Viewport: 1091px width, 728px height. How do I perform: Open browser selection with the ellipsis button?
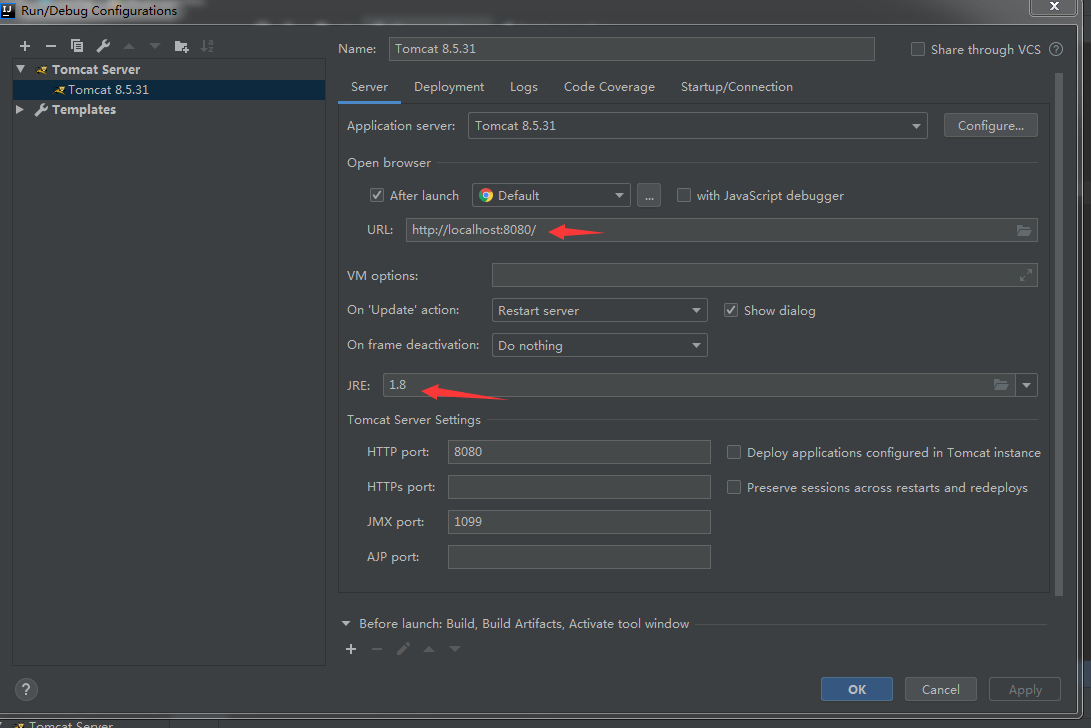(x=648, y=196)
